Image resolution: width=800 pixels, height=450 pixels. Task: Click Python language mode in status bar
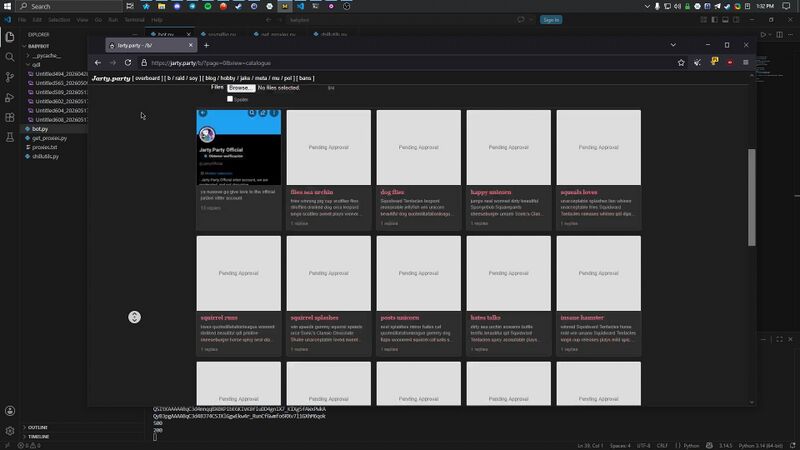(x=691, y=445)
